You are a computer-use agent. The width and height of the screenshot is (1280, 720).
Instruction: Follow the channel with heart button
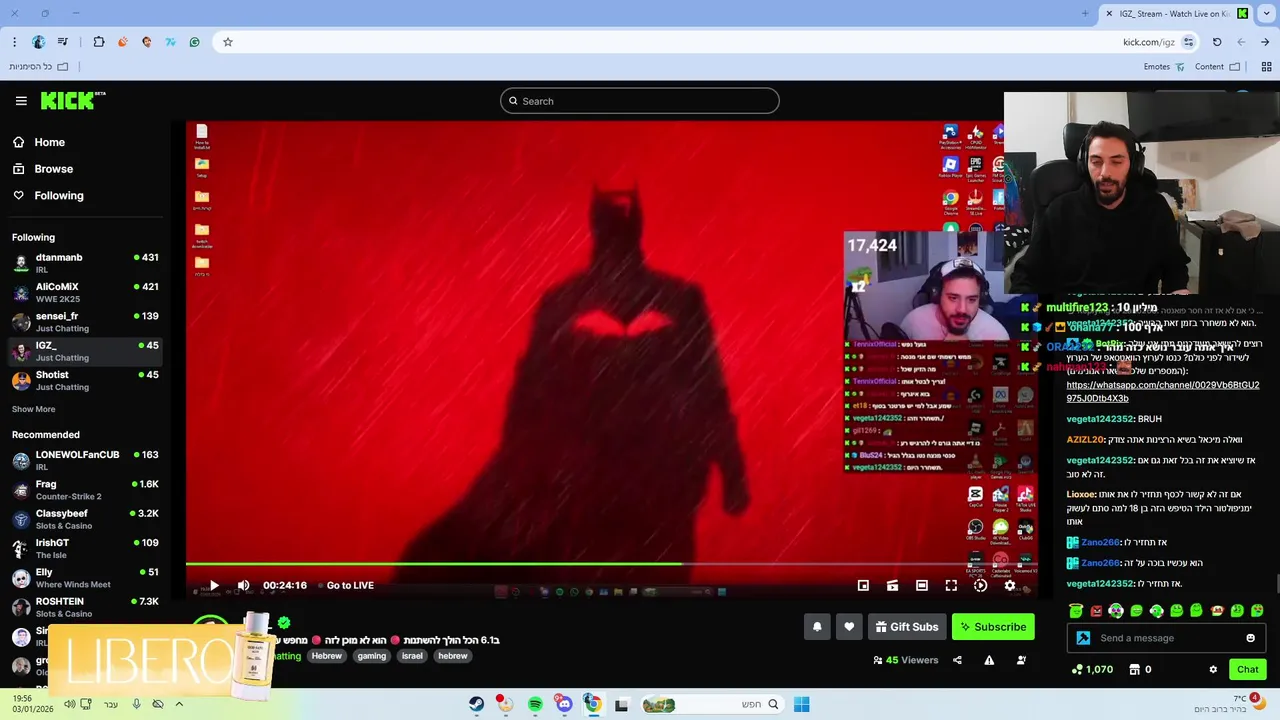[x=849, y=627]
